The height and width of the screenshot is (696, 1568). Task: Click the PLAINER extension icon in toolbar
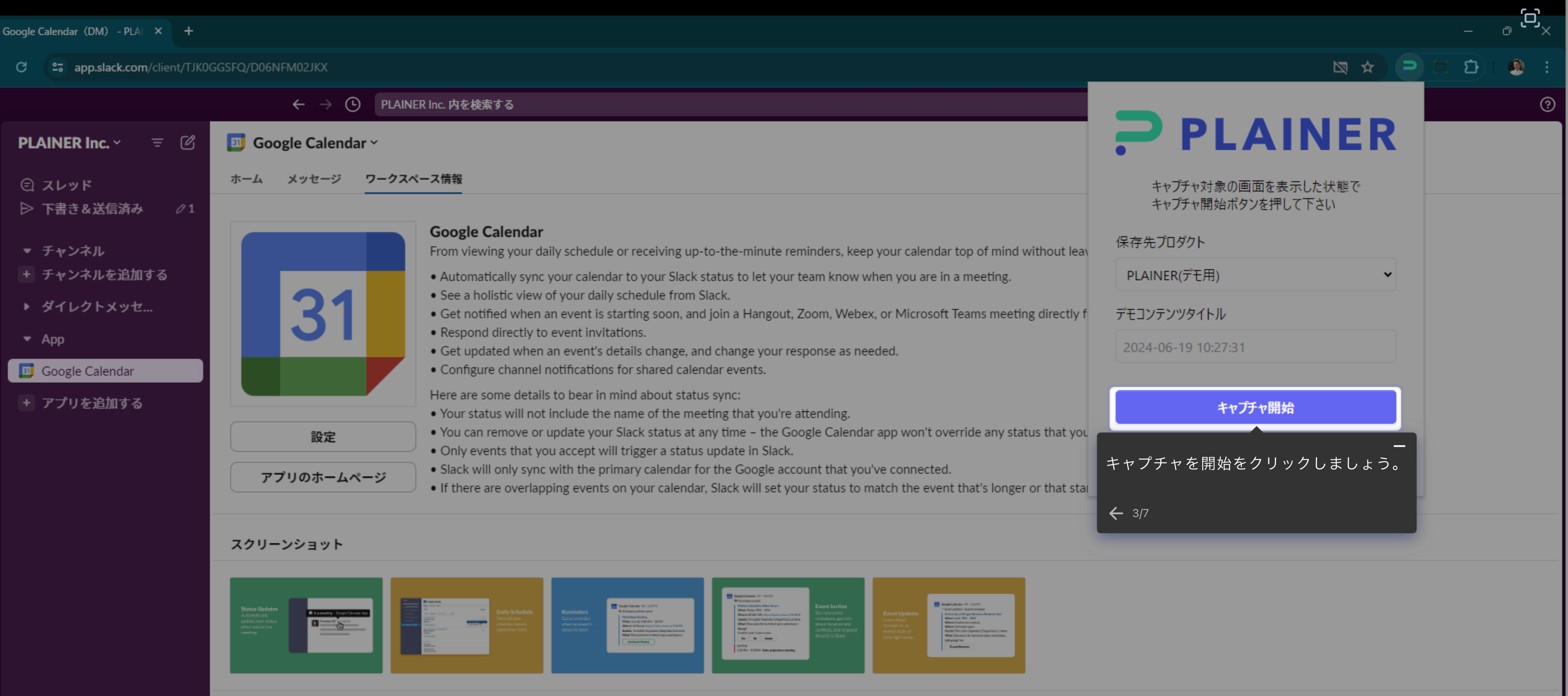1409,66
